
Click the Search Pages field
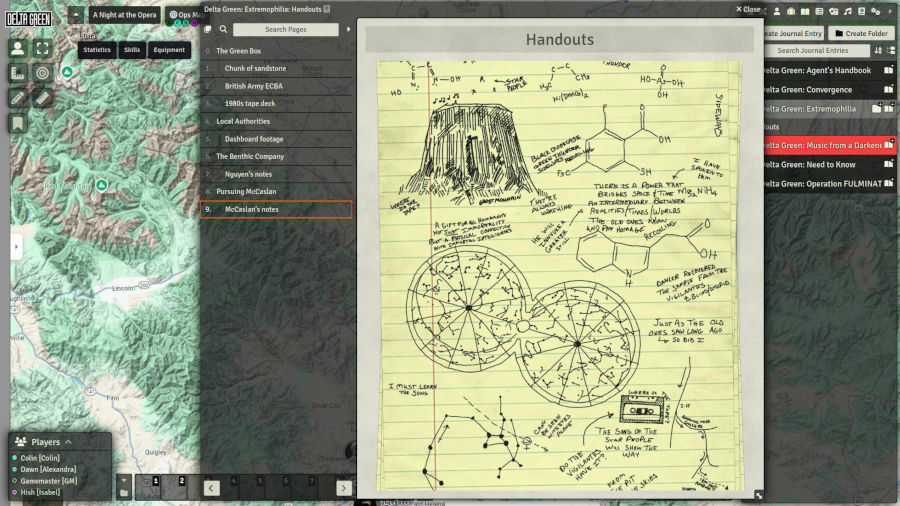[x=286, y=29]
